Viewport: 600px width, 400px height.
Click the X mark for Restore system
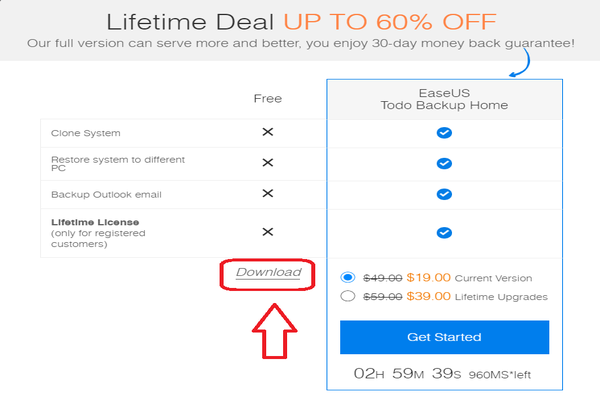pos(267,162)
